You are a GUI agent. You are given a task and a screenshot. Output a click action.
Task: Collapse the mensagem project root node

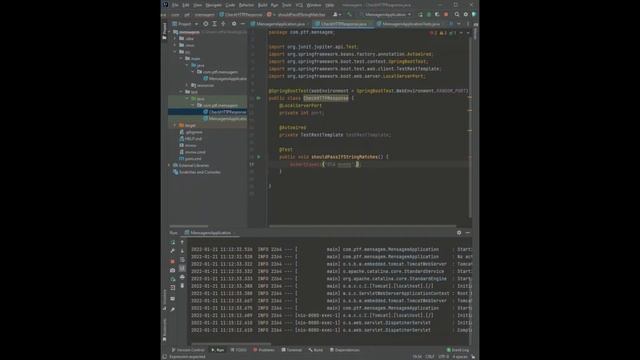click(x=170, y=32)
